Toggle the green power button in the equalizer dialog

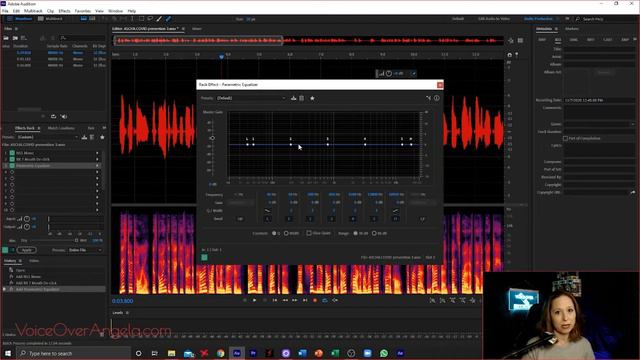click(x=204, y=257)
